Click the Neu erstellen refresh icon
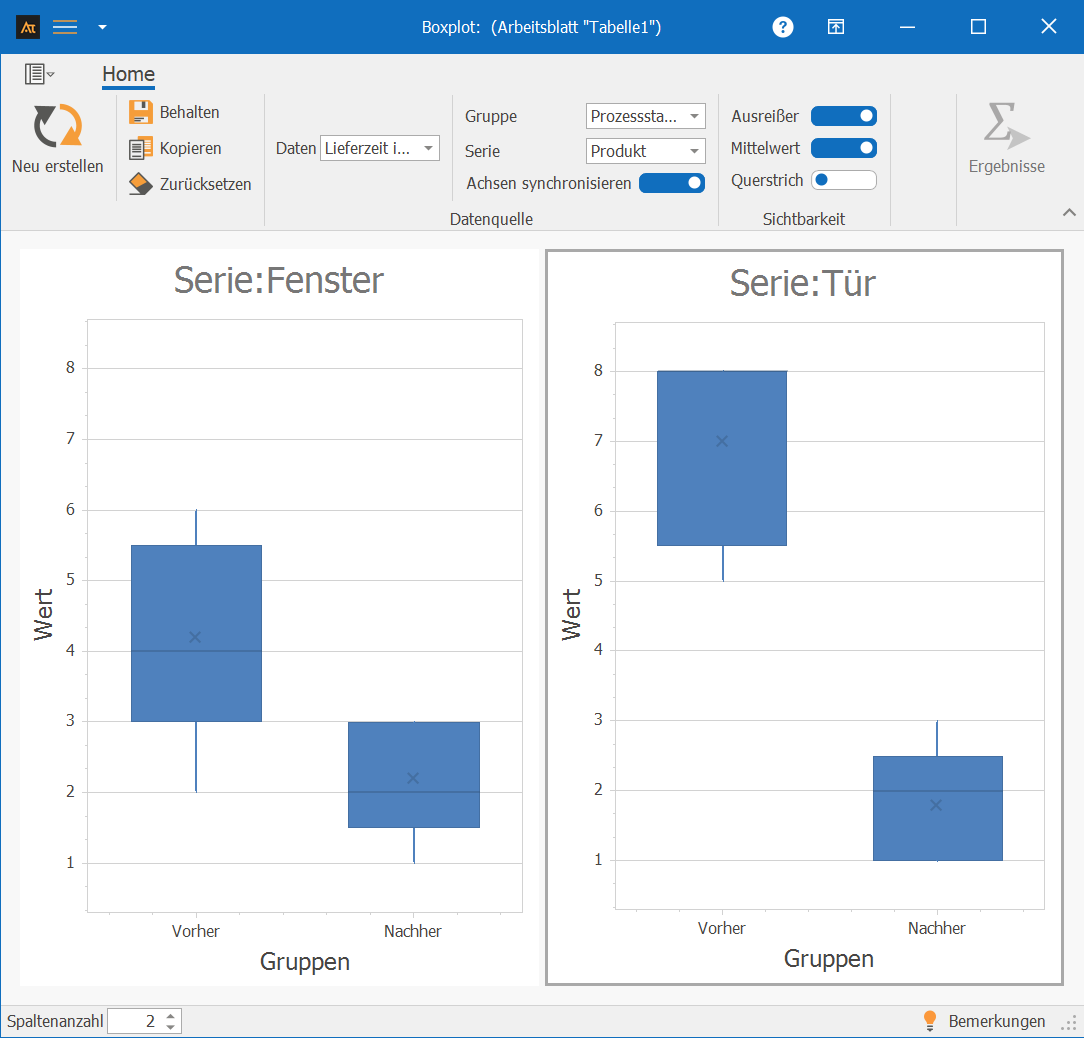Screen dimensions: 1084x1038 click(57, 127)
